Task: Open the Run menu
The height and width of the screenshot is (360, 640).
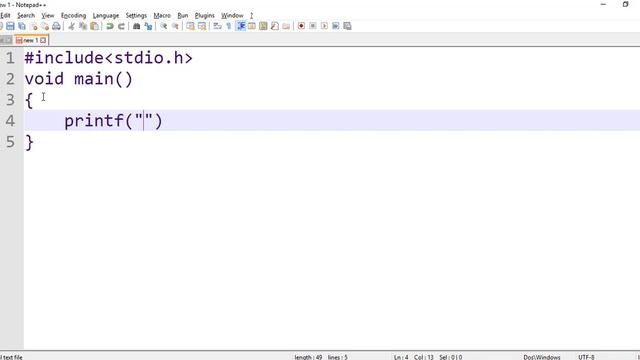Action: (x=183, y=16)
